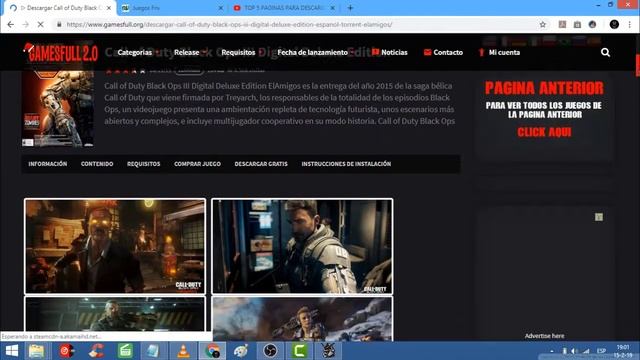Screen dimensions: 640x360
Task: Open the site search magnifier icon
Action: coord(605,52)
